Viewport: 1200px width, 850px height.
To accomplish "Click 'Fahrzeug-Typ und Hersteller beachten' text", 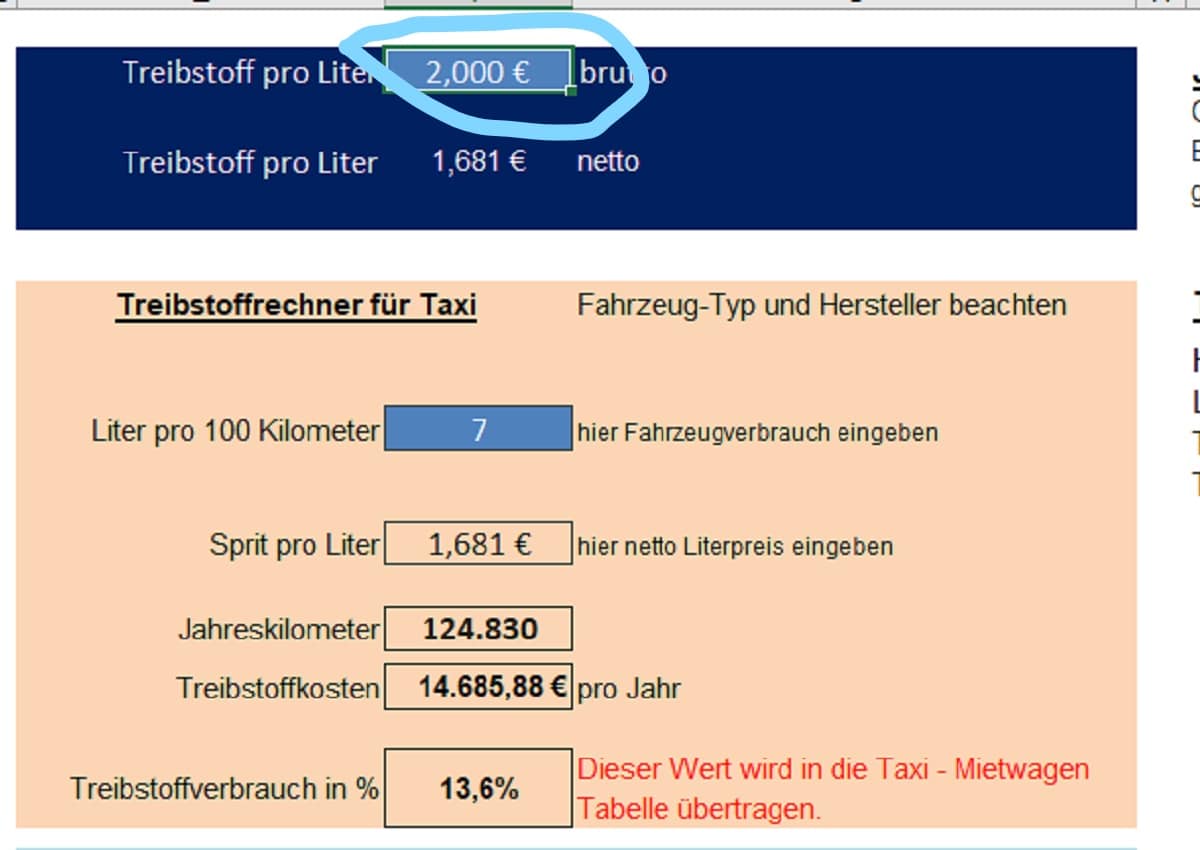I will point(821,305).
